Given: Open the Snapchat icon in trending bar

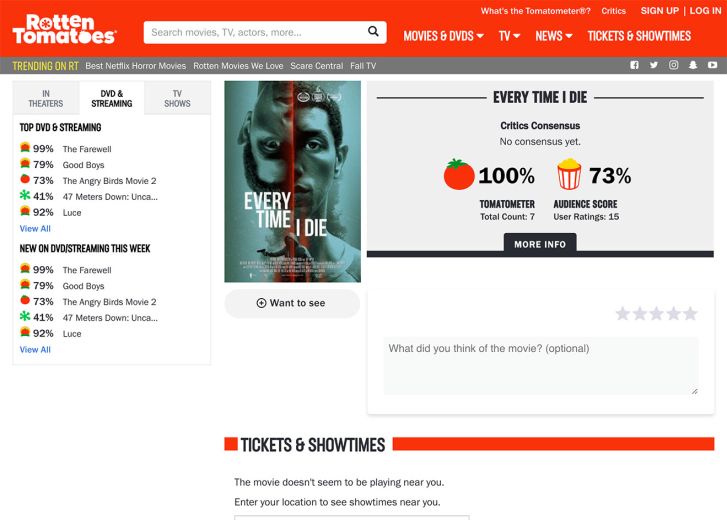Looking at the screenshot, I should click(693, 65).
